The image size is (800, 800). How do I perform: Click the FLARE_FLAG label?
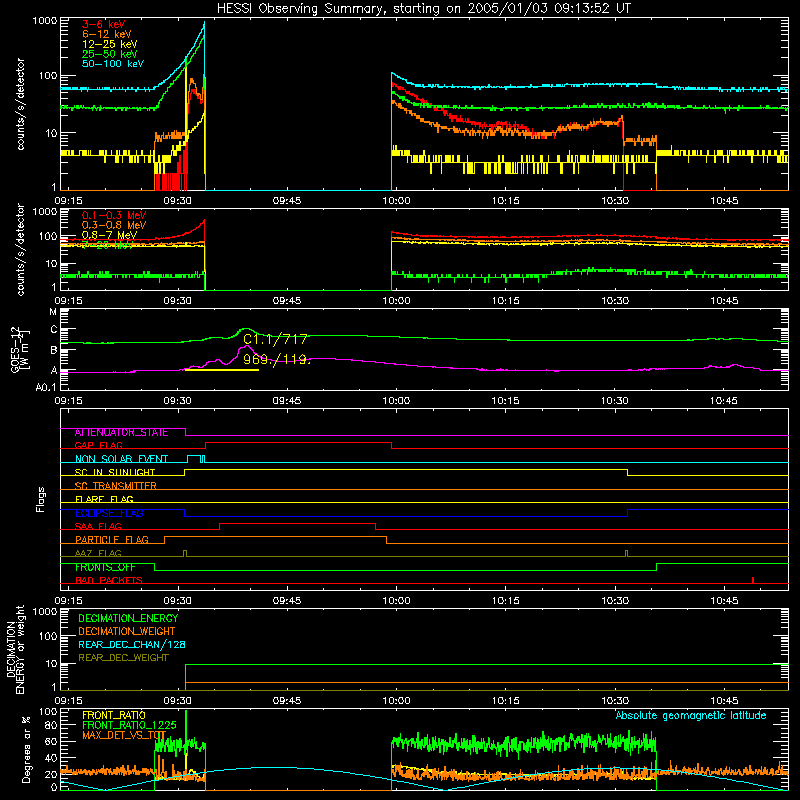[104, 499]
